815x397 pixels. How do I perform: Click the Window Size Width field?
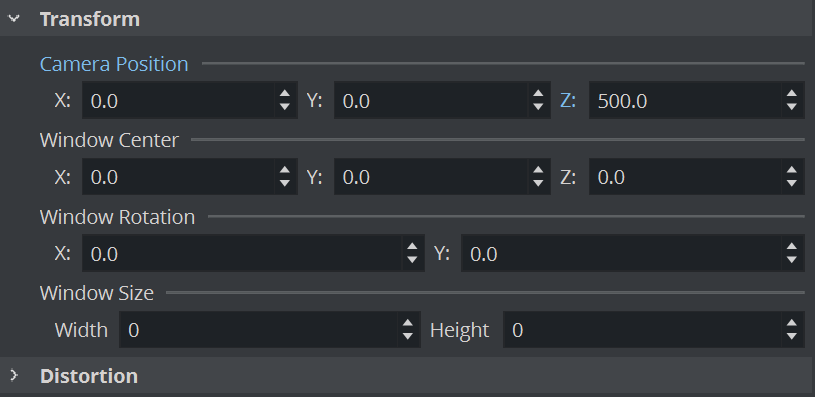[x=258, y=330]
